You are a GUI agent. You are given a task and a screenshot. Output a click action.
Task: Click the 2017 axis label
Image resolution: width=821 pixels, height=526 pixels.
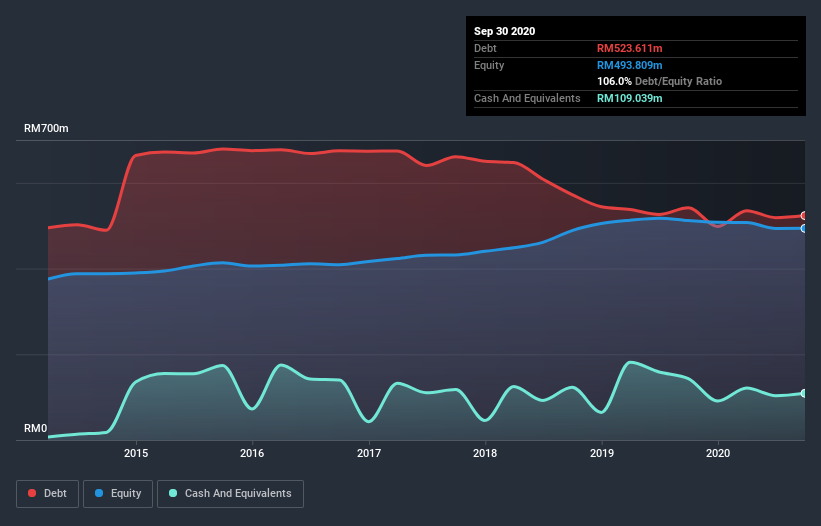click(x=369, y=453)
